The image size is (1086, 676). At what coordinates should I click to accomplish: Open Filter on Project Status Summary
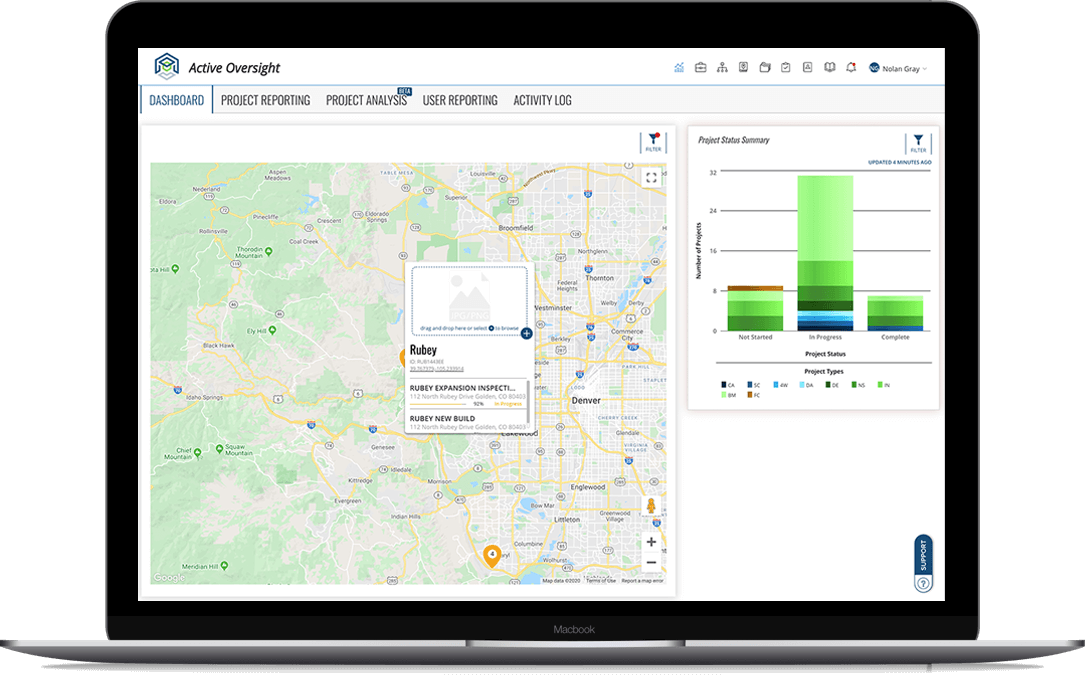pos(918,142)
